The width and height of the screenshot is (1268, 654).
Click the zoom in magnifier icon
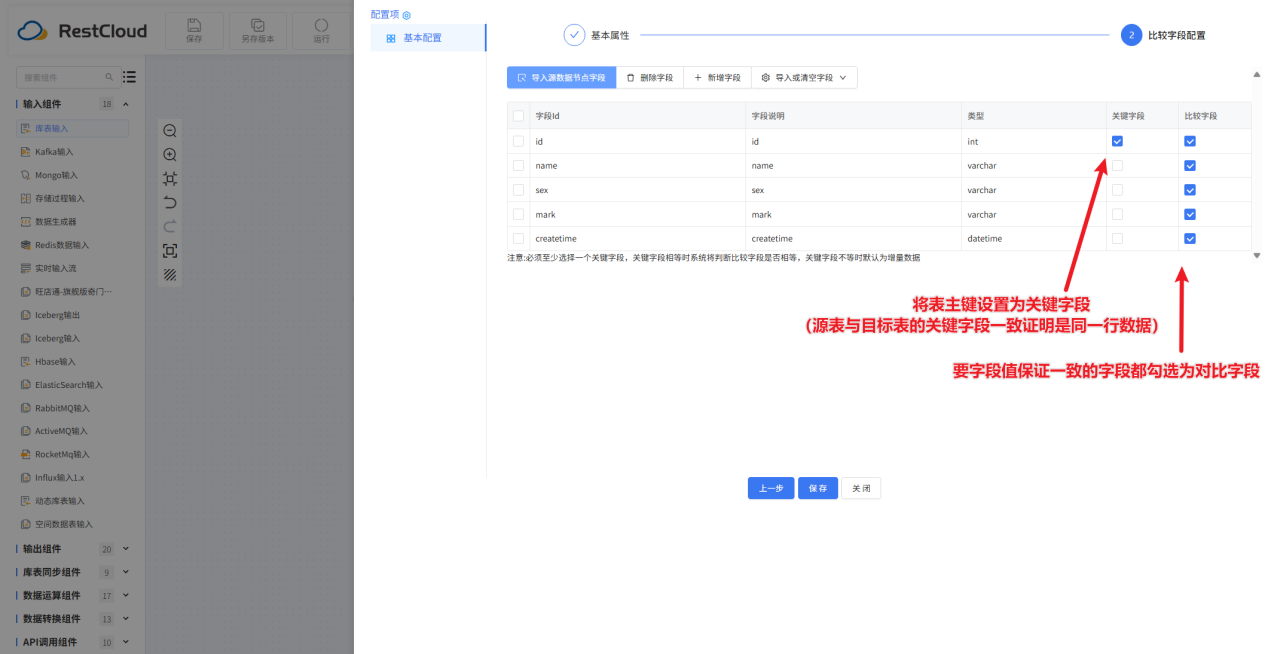click(170, 155)
